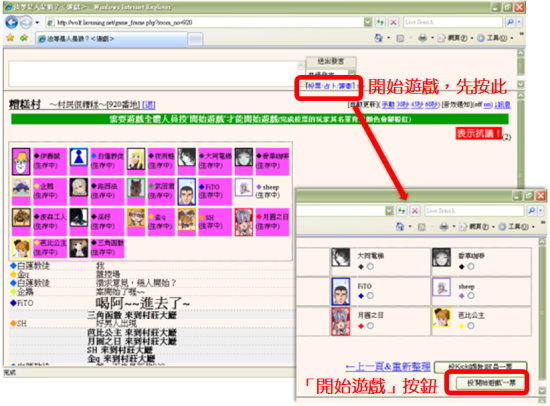
Task: Click the message text input area
Action: 154,74
